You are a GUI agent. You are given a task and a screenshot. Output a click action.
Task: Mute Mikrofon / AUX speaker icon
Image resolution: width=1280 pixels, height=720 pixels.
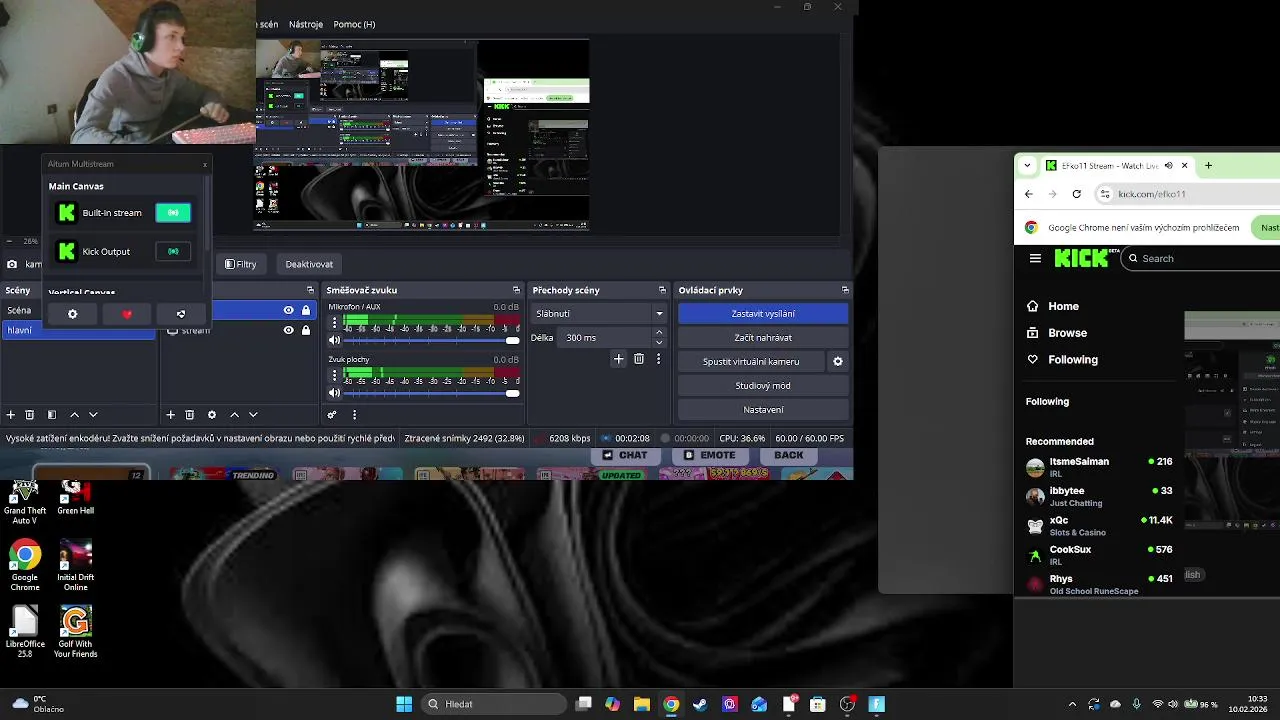335,340
